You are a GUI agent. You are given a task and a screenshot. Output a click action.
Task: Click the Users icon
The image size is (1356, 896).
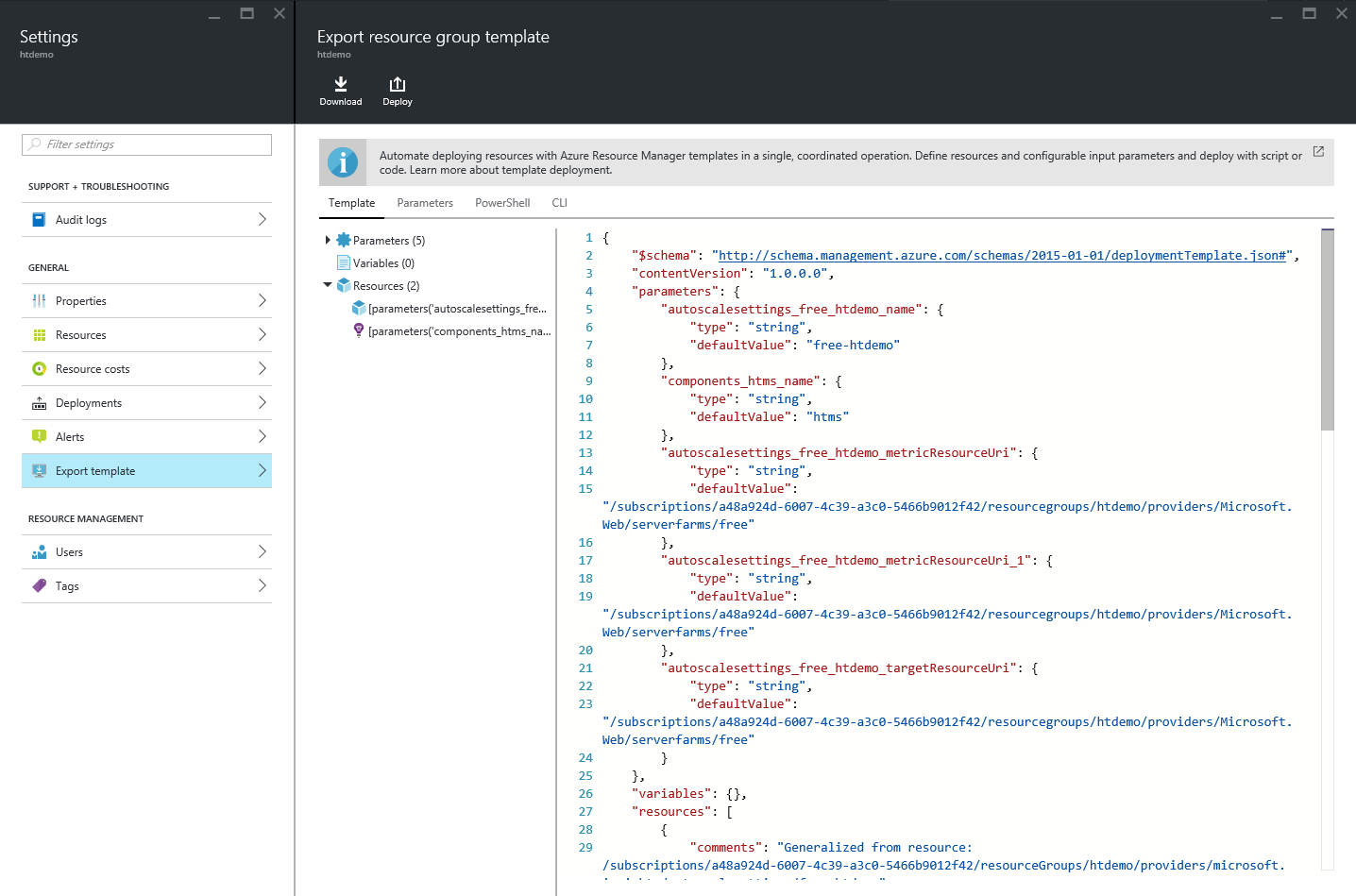click(x=39, y=552)
